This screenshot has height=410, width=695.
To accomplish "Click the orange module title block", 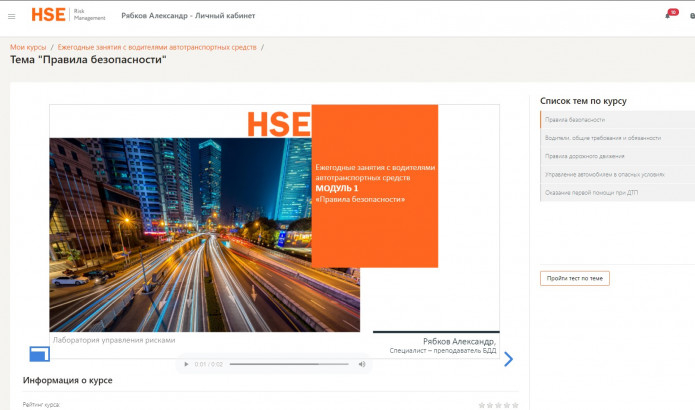I will [x=375, y=185].
